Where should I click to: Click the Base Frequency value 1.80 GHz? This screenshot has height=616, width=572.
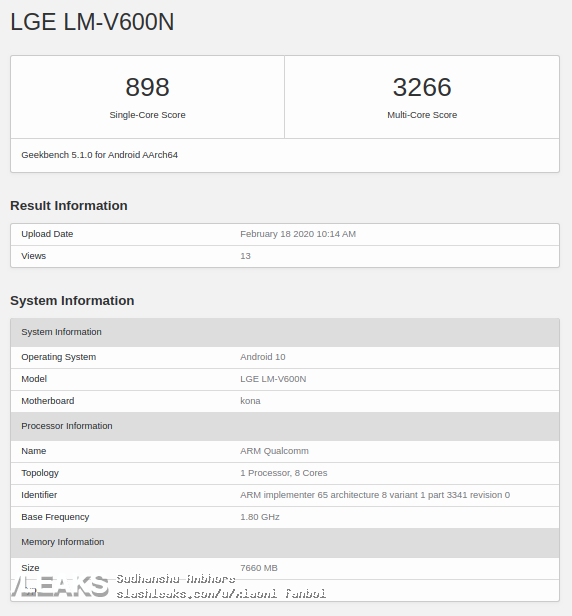pyautogui.click(x=260, y=517)
